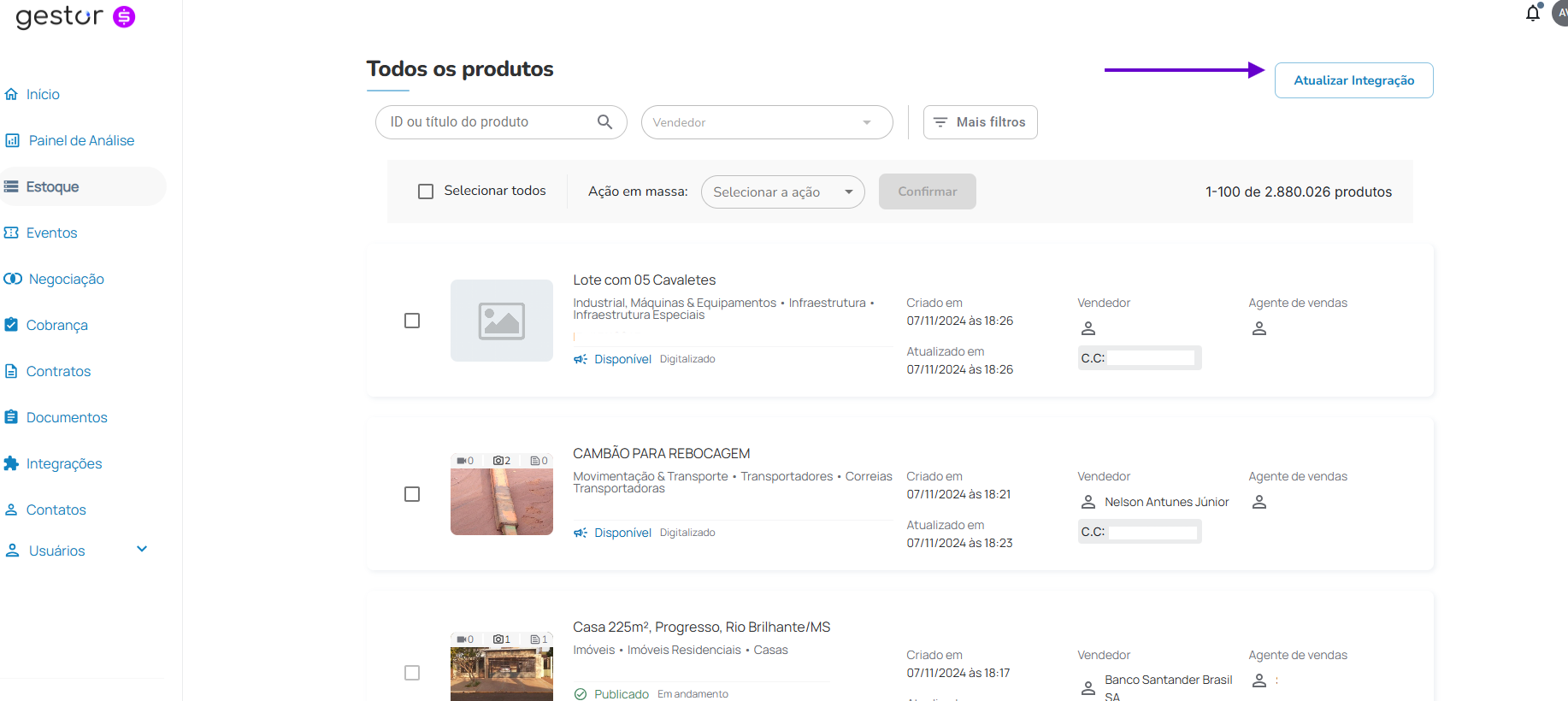The width and height of the screenshot is (1568, 701).
Task: Click the Integrações puzzle icon
Action: click(11, 463)
